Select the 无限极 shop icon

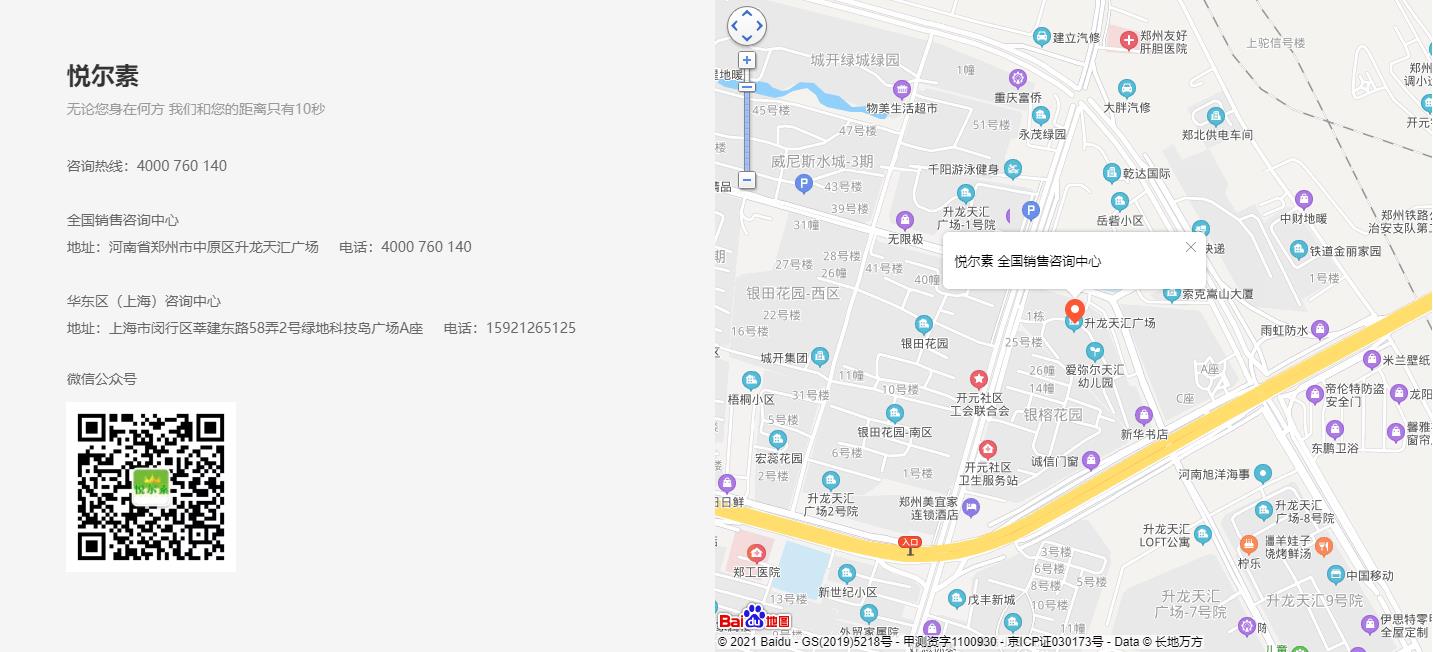[905, 220]
